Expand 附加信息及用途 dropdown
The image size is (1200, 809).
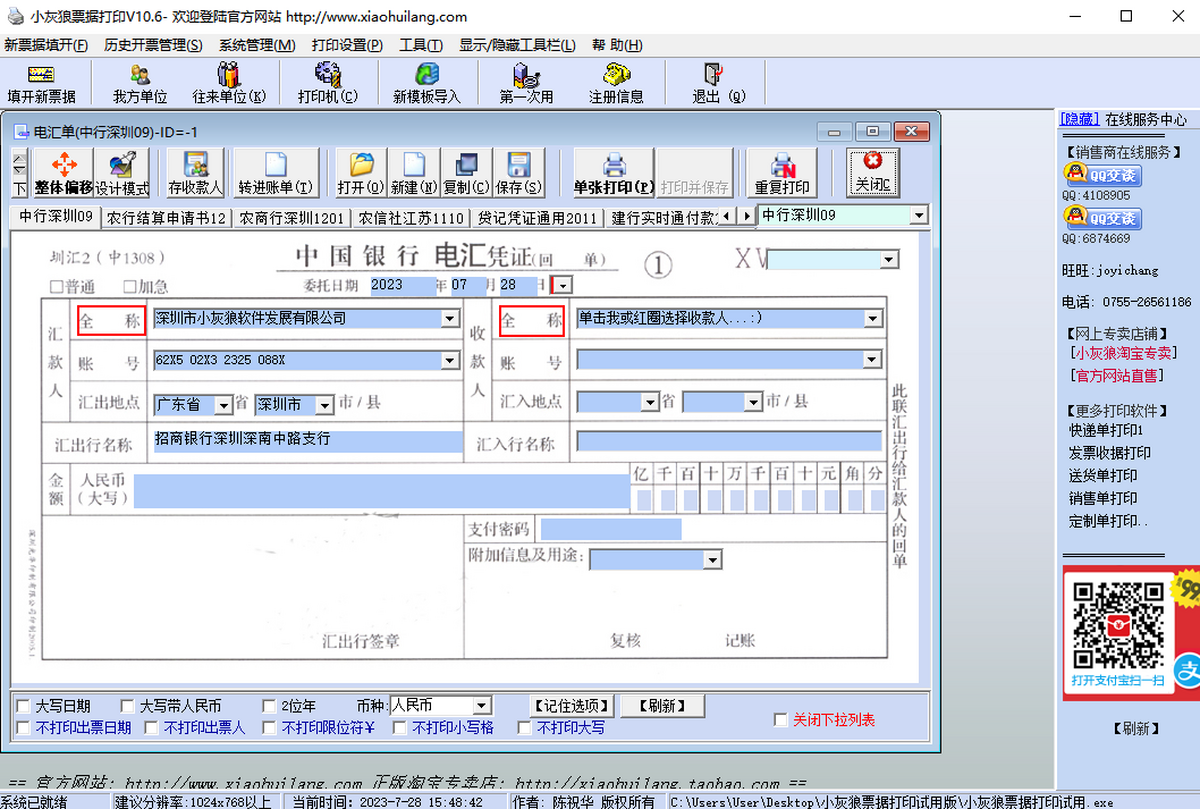(712, 560)
